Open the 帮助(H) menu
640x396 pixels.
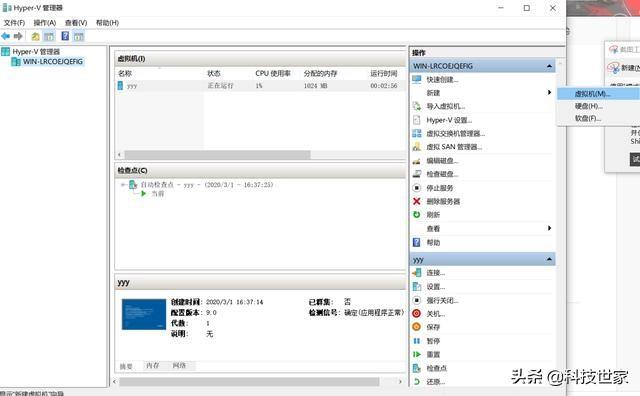pyautogui.click(x=107, y=23)
